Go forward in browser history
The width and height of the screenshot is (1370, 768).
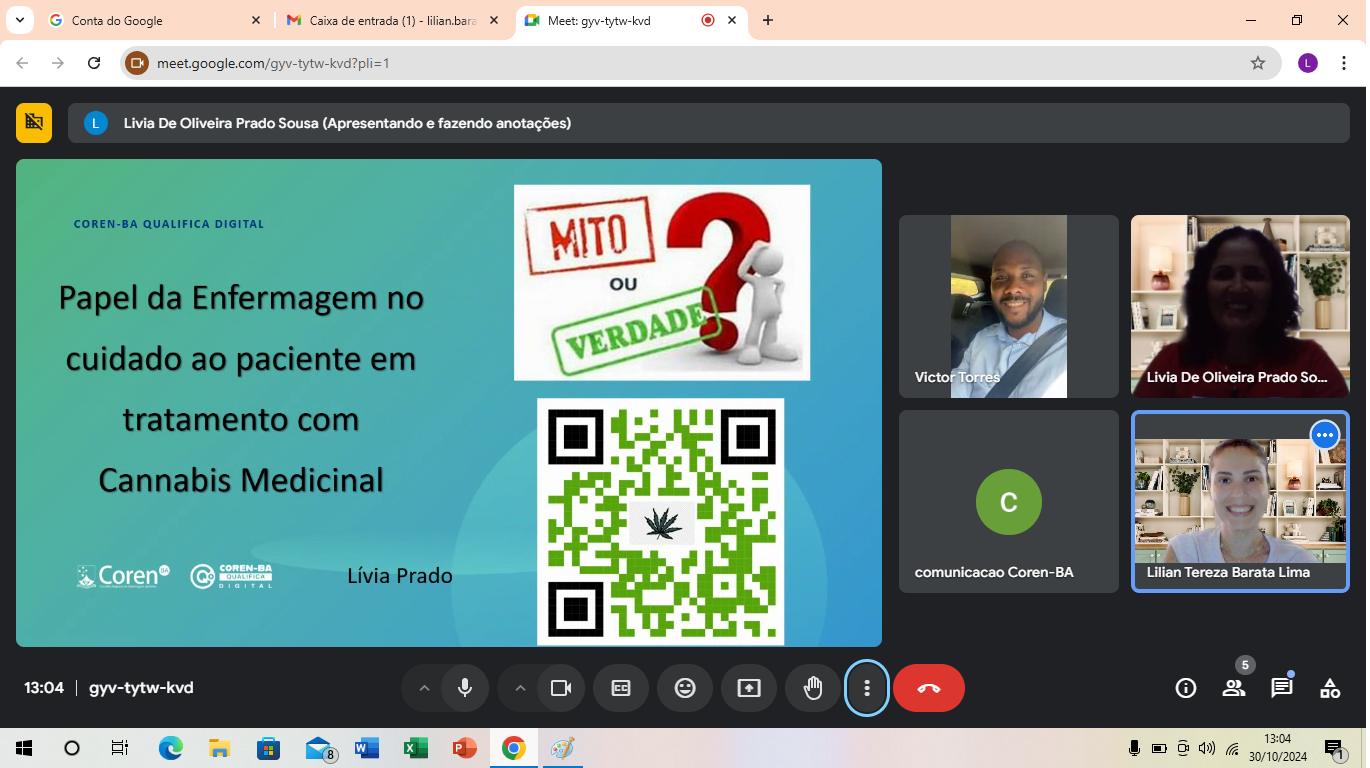(x=58, y=63)
